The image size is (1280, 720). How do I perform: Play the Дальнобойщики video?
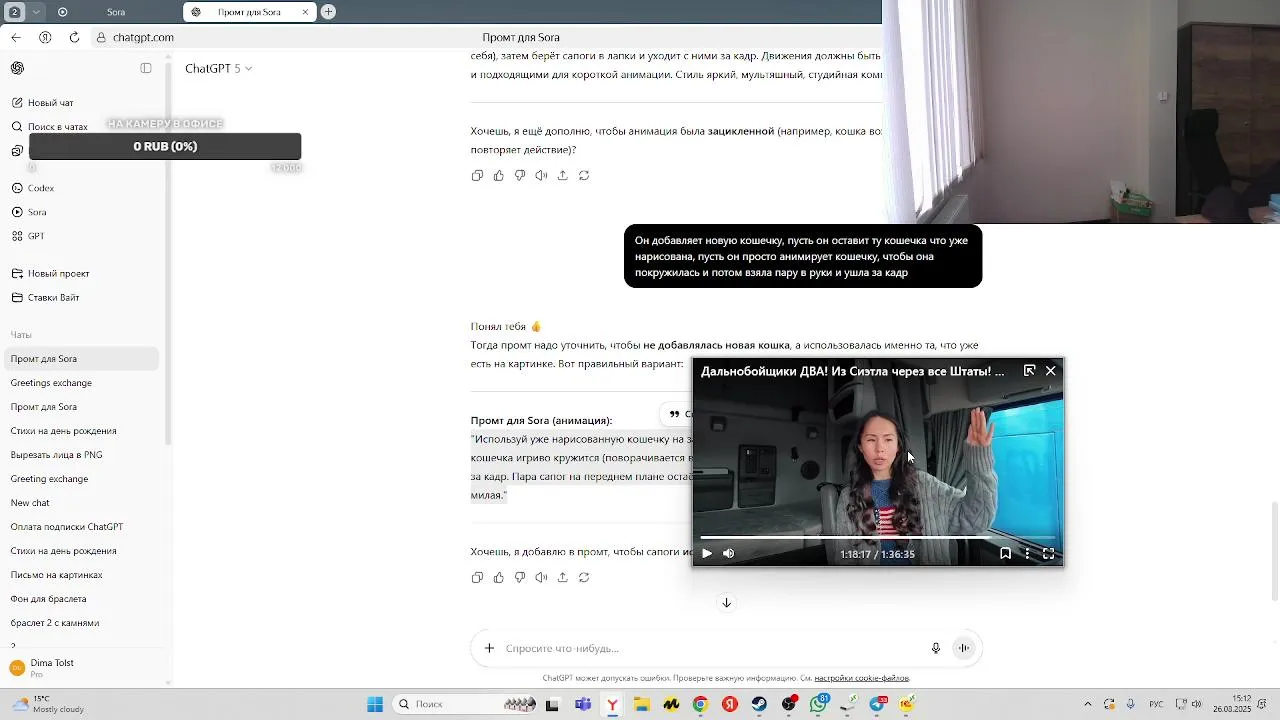pos(707,553)
